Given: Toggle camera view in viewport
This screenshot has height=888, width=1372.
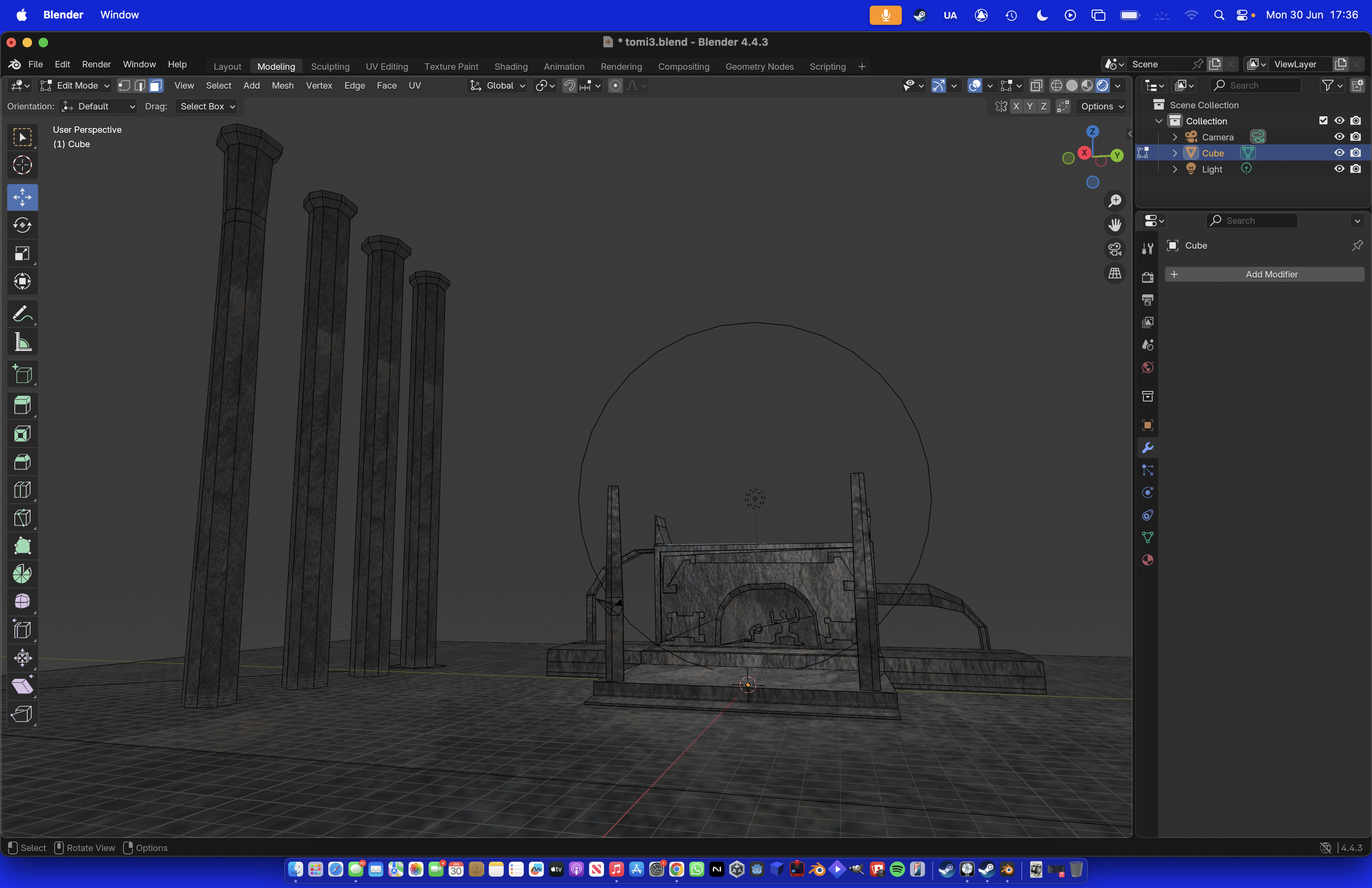Looking at the screenshot, I should [1114, 249].
